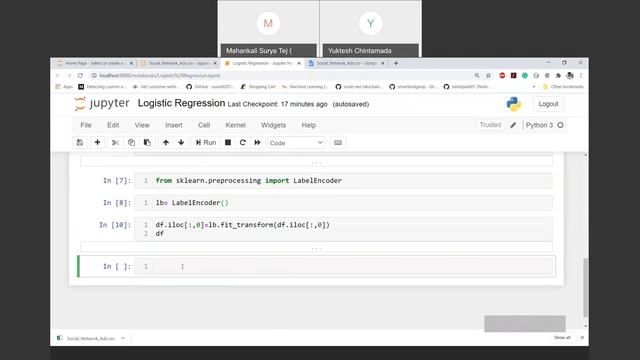Open downloaded Social_Network_Ads.csv file

click(x=86, y=338)
